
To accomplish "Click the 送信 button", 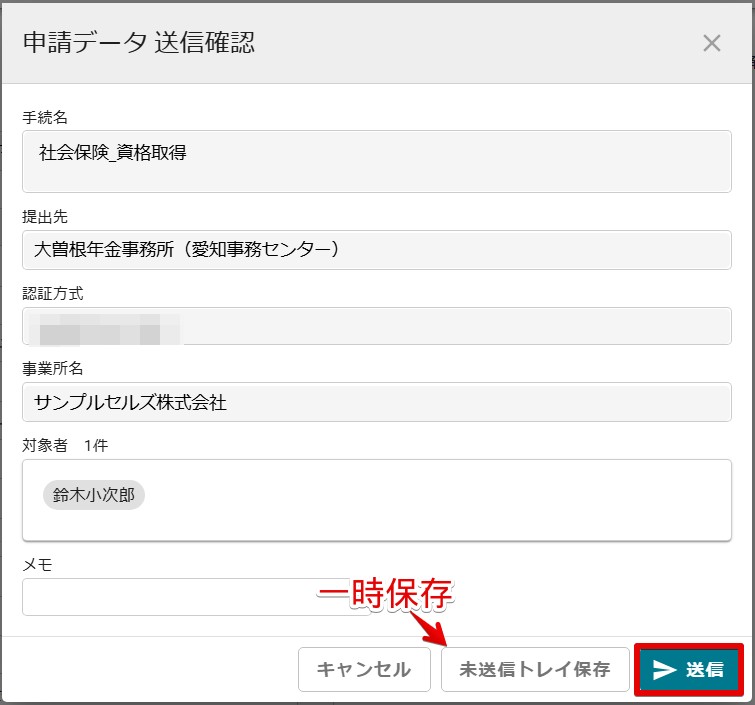I will point(689,669).
